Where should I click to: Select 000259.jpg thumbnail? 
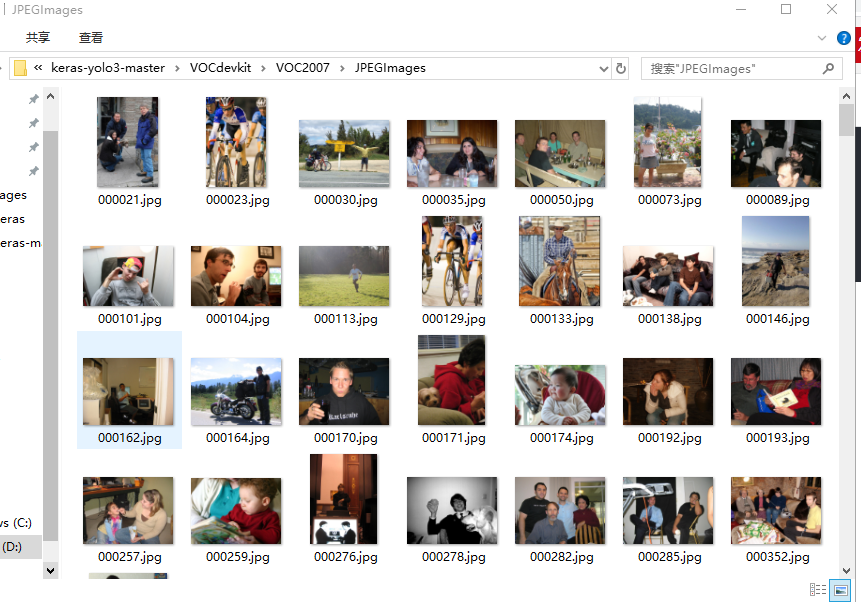pos(236,511)
